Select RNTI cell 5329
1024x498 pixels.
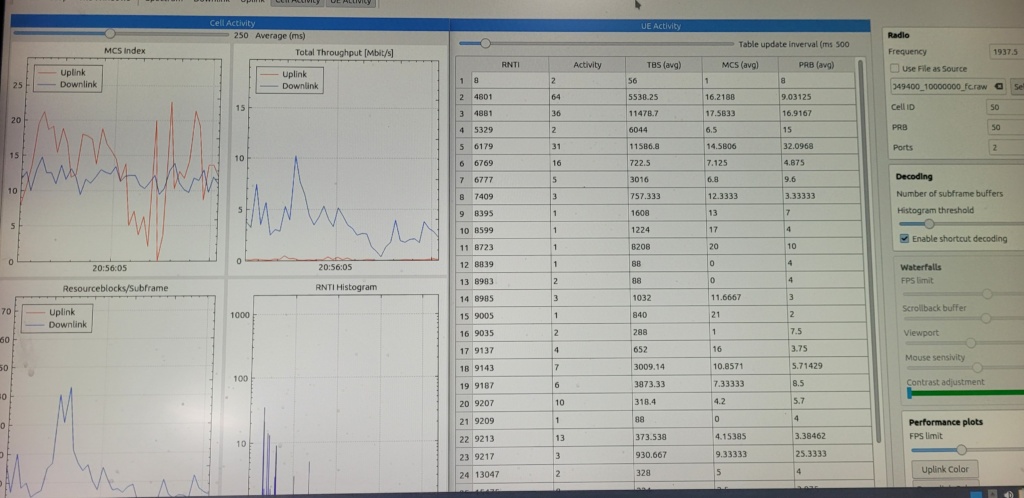click(x=509, y=130)
